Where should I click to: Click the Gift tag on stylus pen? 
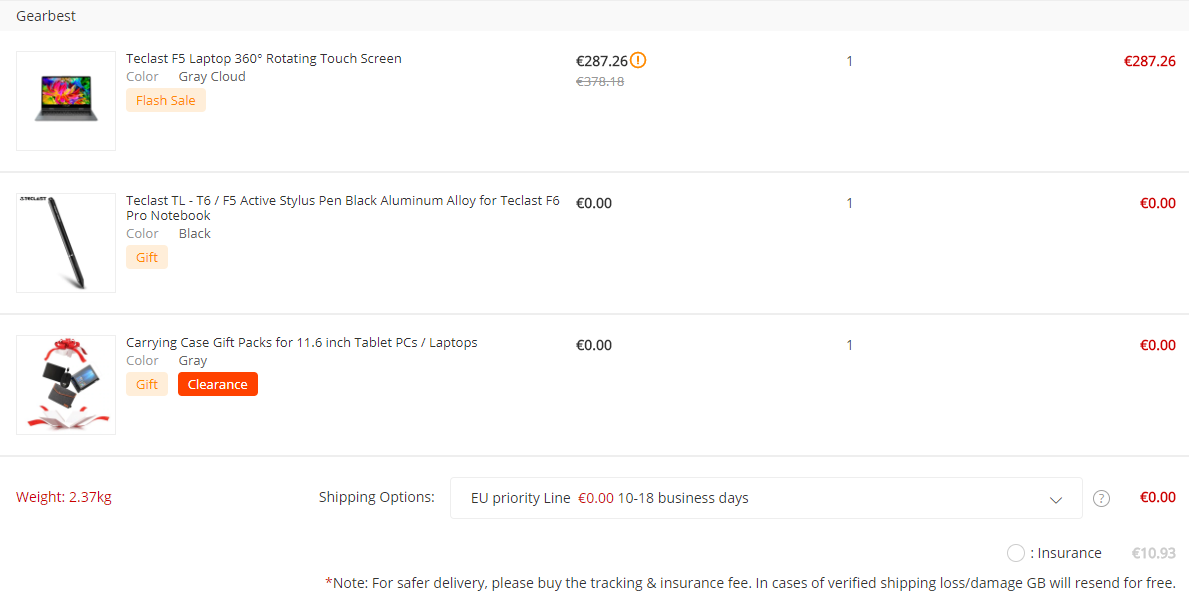147,257
